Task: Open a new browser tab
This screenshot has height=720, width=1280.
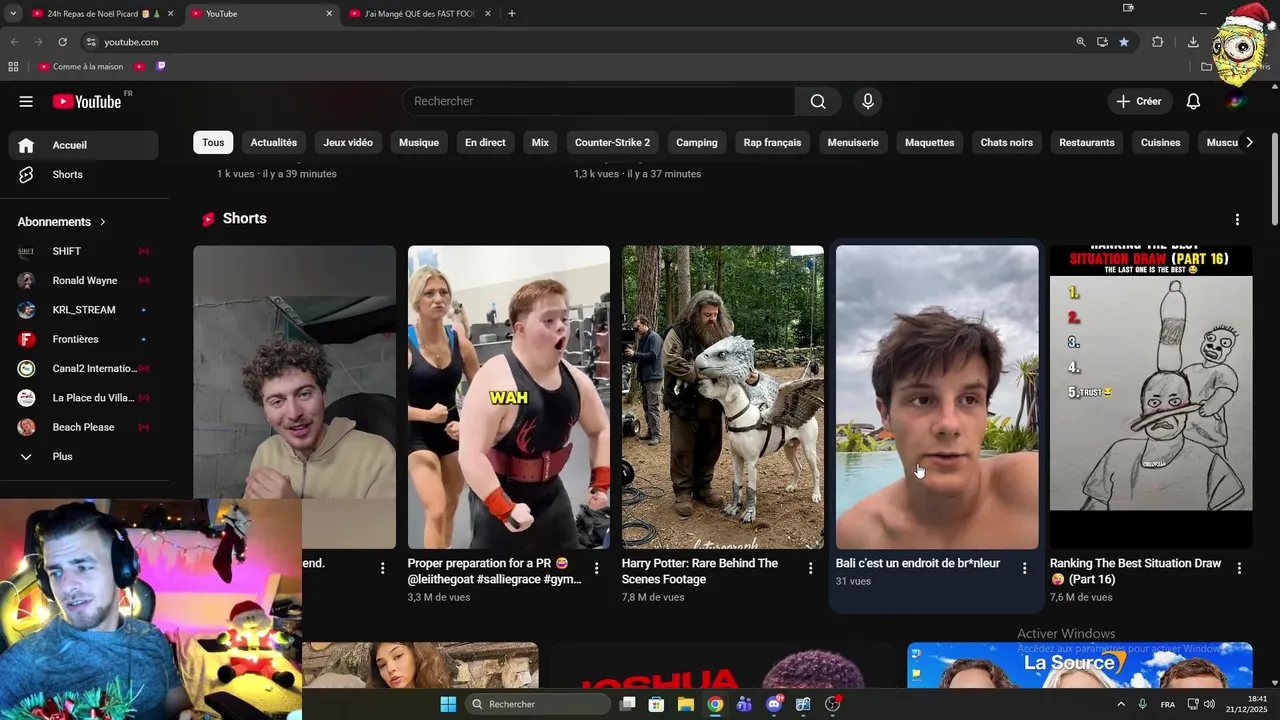Action: [x=512, y=14]
